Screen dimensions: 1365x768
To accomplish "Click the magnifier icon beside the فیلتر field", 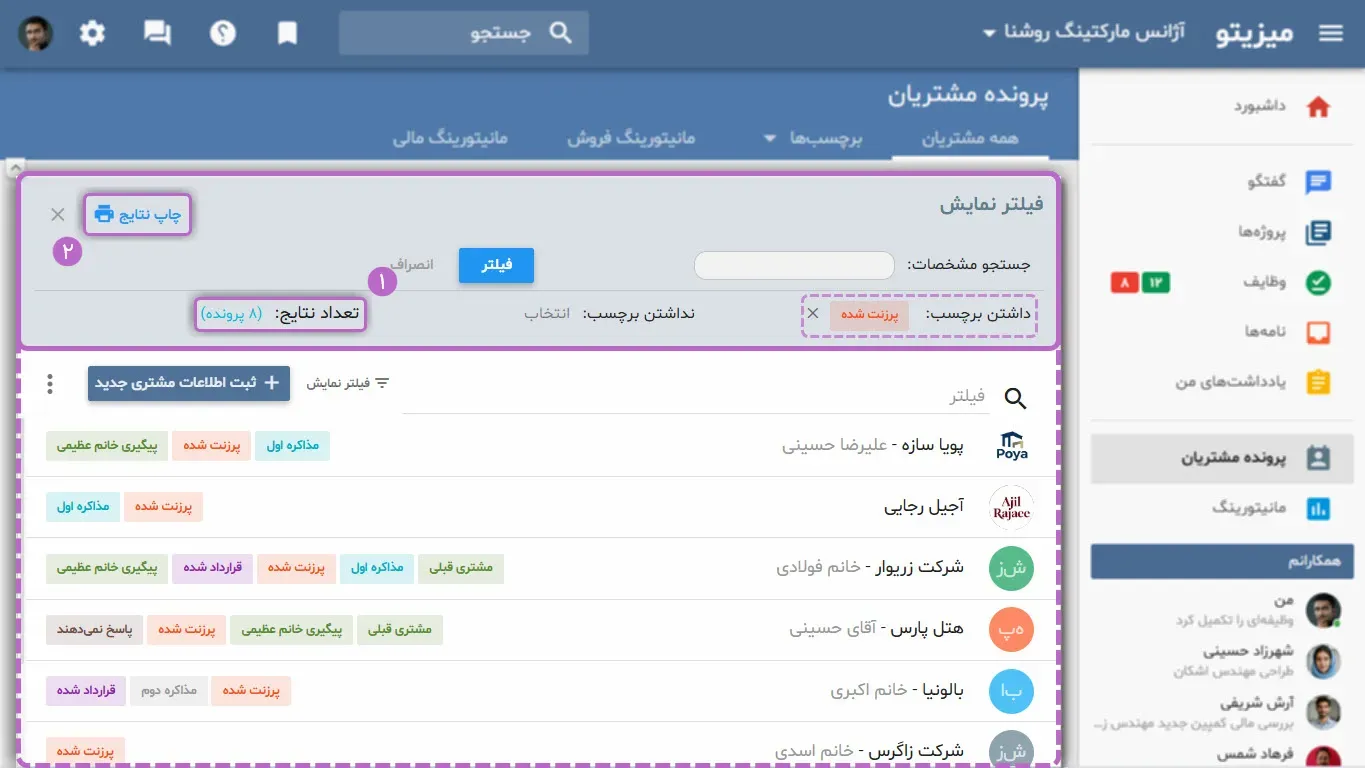I will (1015, 399).
